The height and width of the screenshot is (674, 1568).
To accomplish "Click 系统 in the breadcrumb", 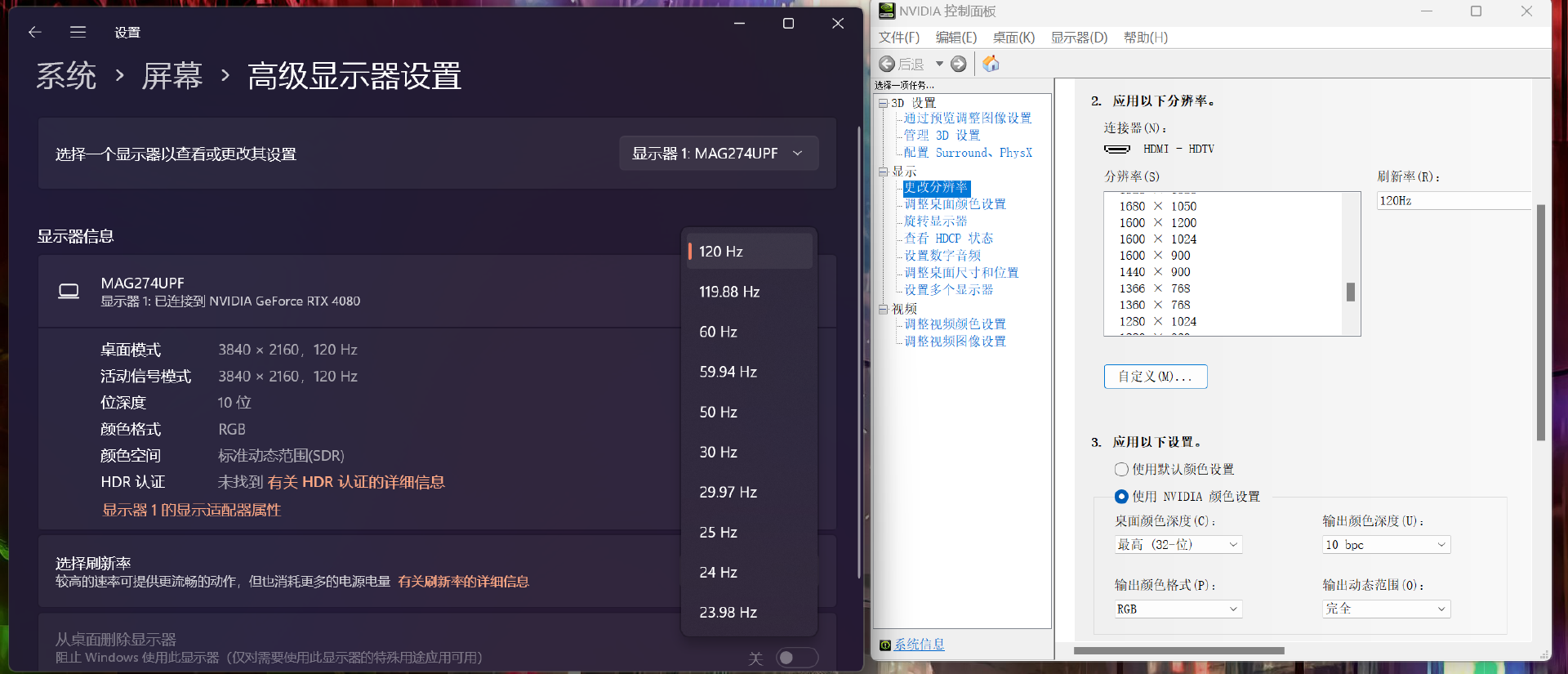I will click(x=66, y=76).
